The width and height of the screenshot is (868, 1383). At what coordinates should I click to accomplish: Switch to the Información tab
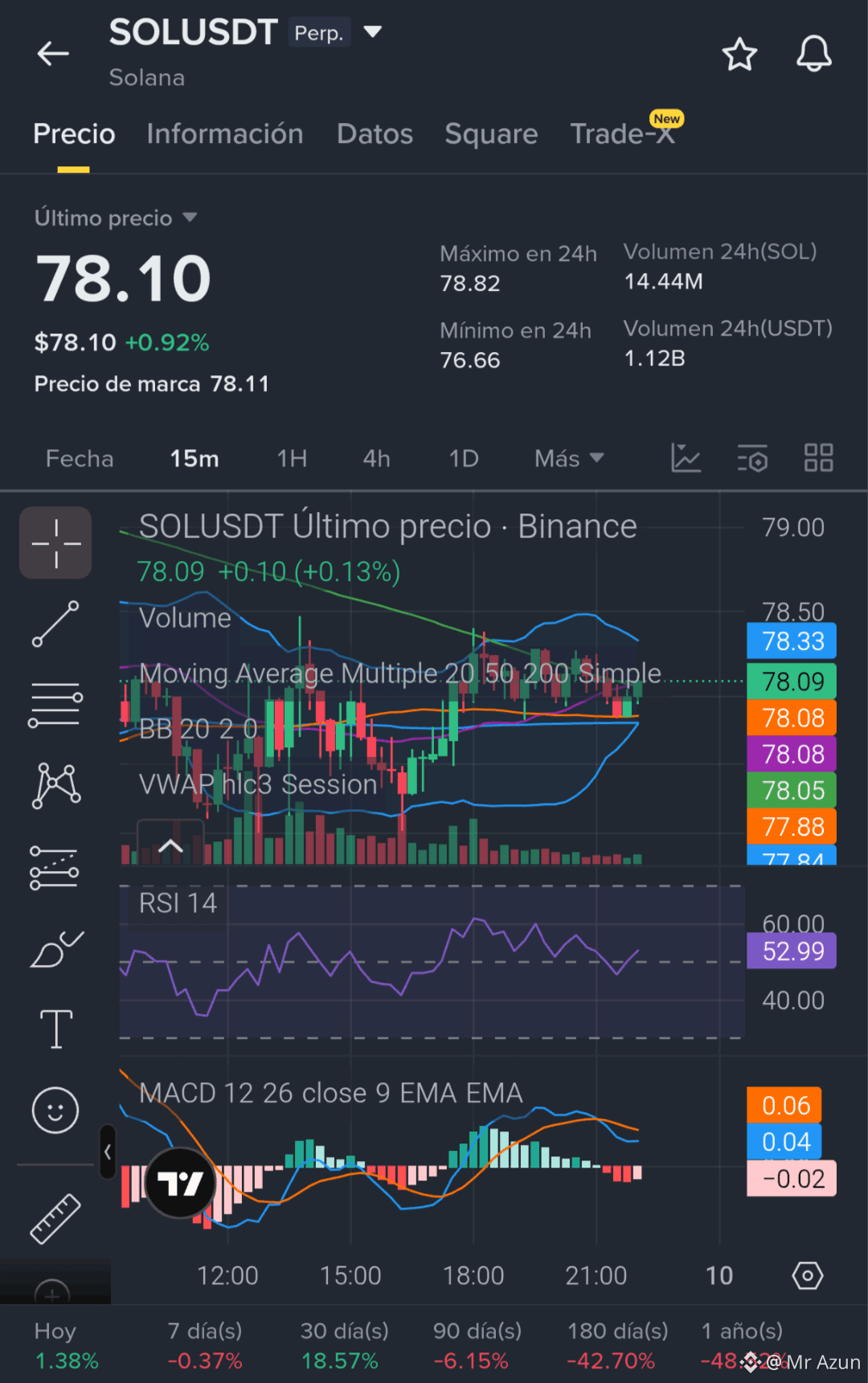[x=225, y=133]
